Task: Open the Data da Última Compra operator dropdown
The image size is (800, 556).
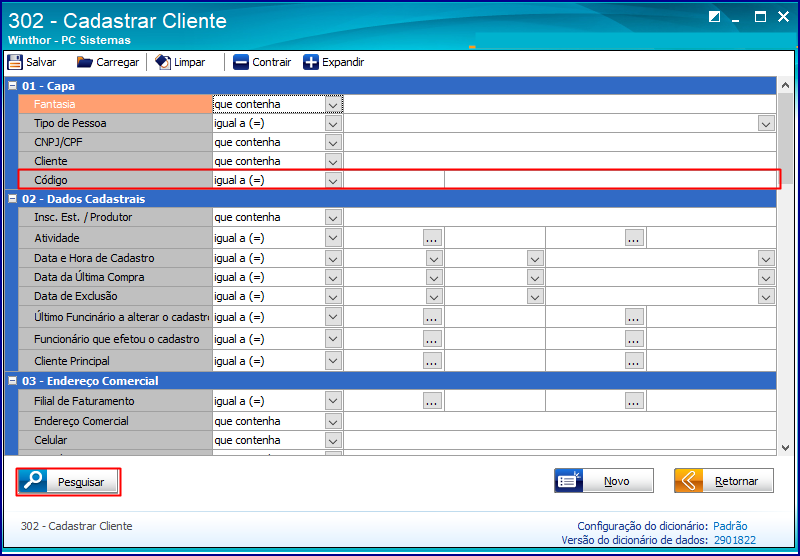Action: [x=333, y=277]
